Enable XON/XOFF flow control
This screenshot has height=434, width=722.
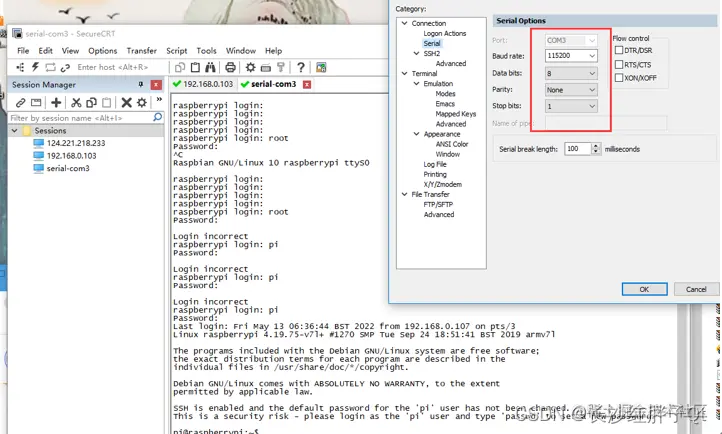point(619,78)
